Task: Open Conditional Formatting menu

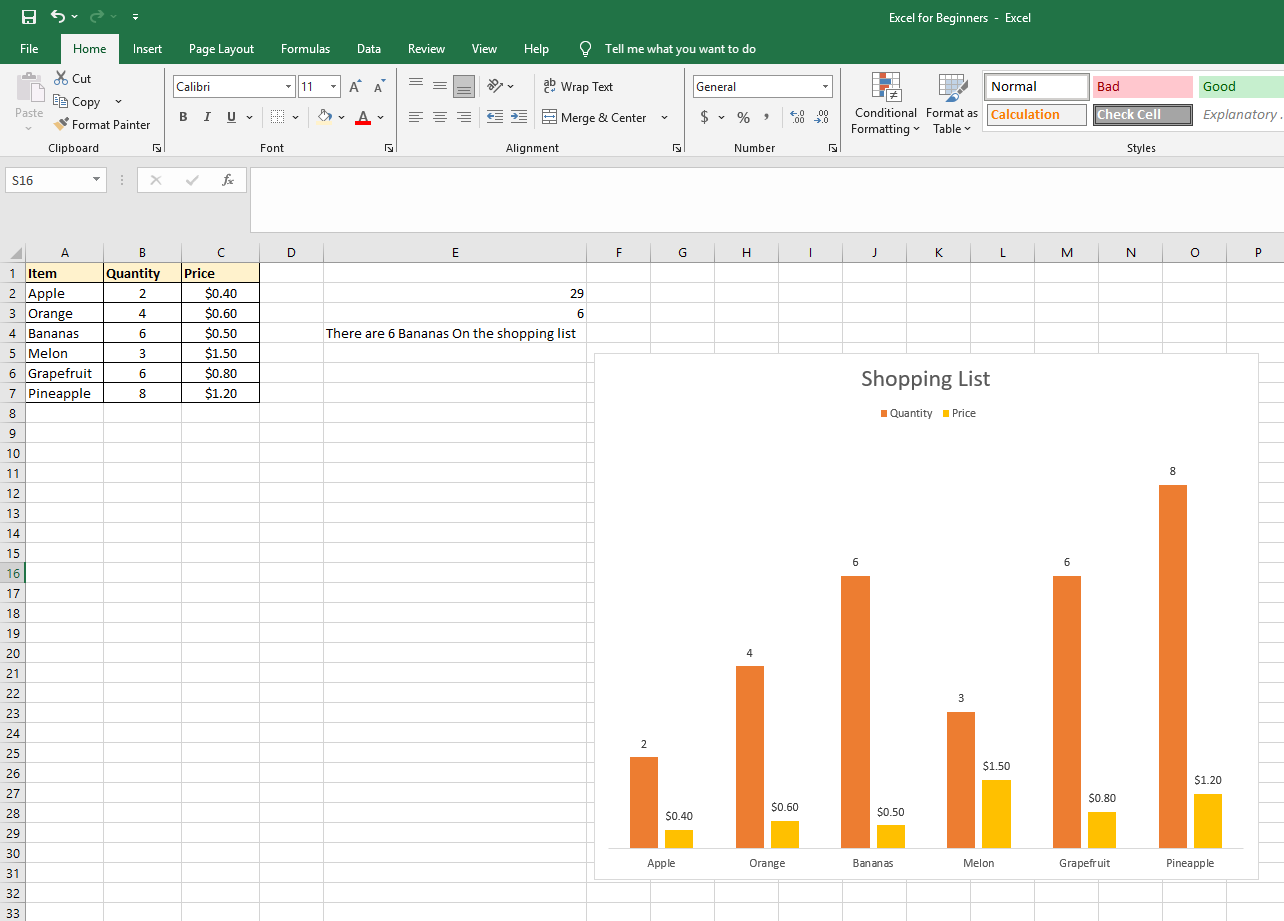Action: click(x=886, y=103)
